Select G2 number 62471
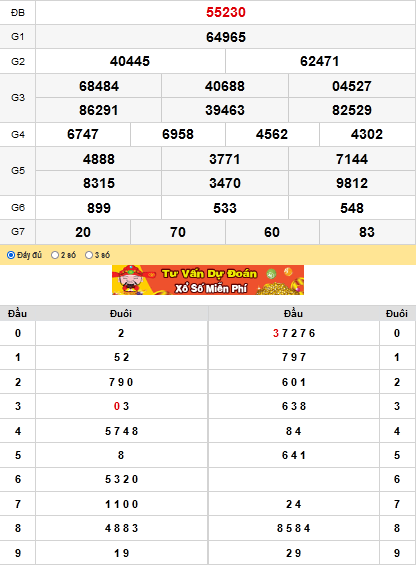 [320, 61]
